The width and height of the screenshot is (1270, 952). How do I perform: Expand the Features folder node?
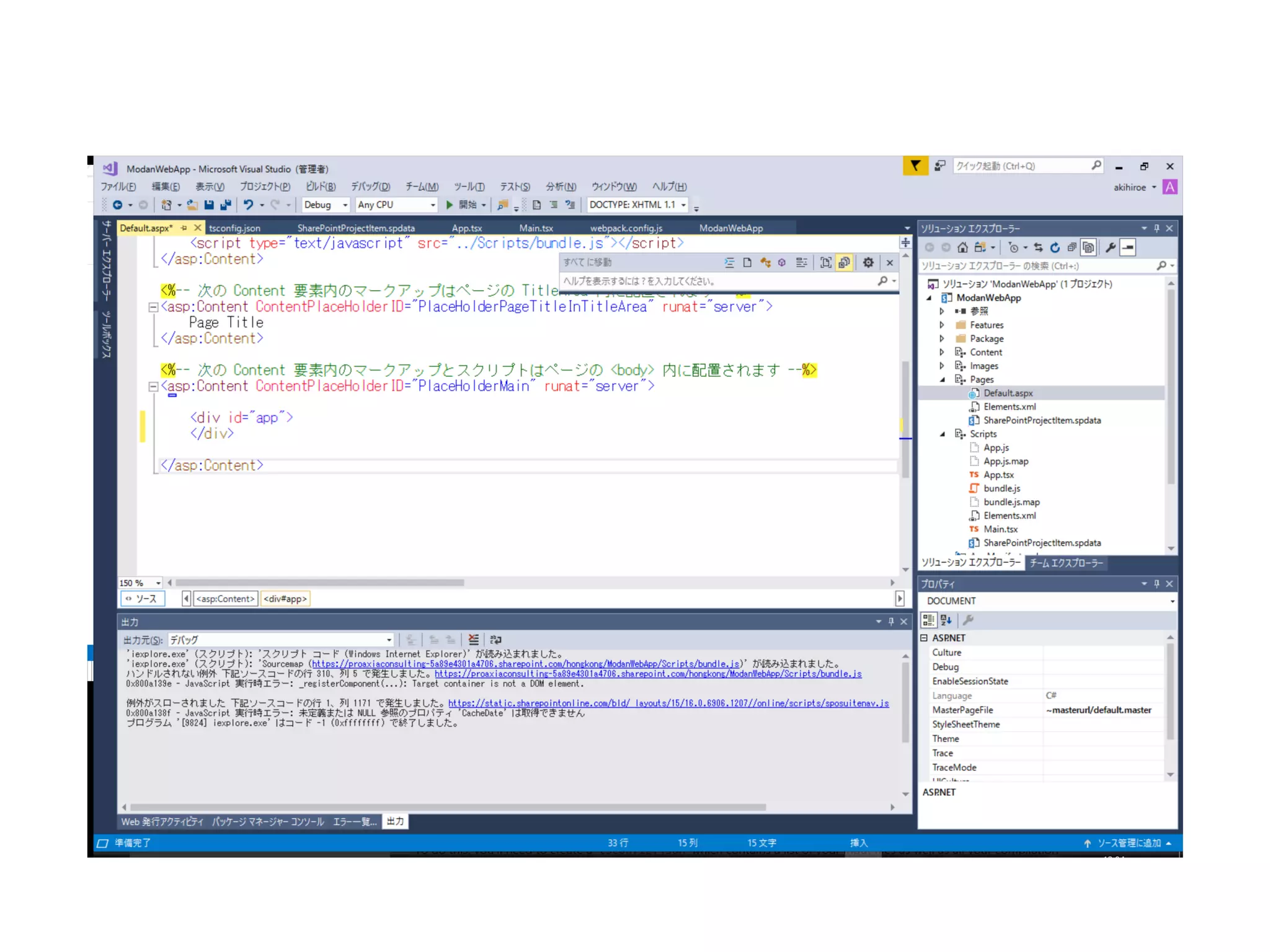[942, 325]
